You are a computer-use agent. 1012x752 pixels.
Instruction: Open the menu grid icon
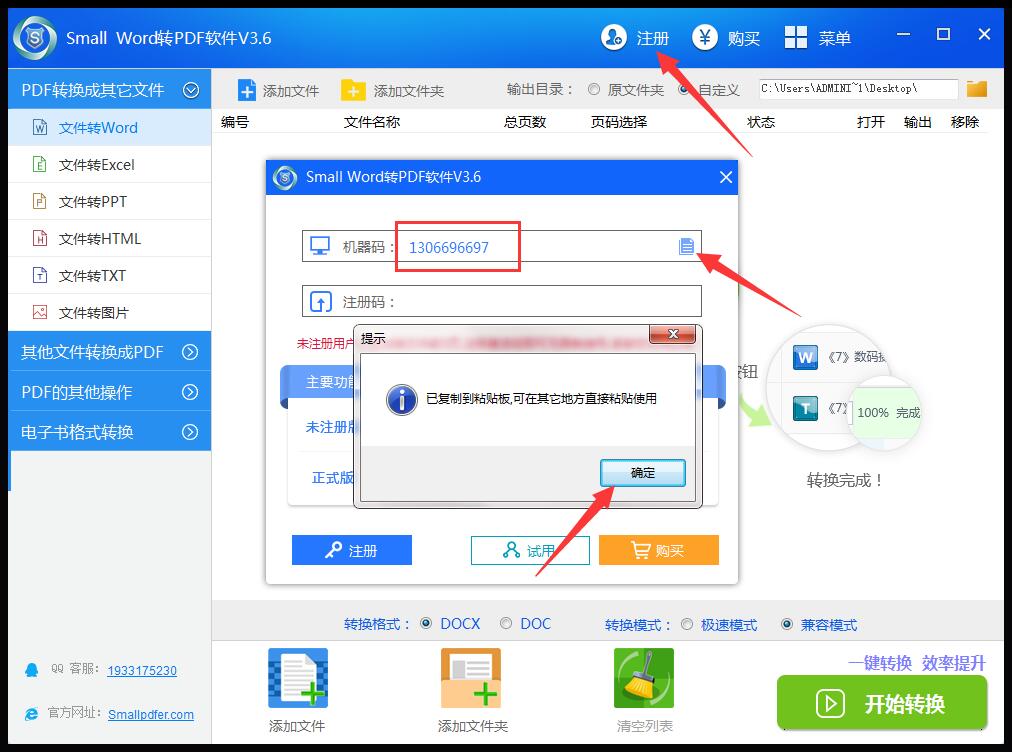pyautogui.click(x=796, y=38)
